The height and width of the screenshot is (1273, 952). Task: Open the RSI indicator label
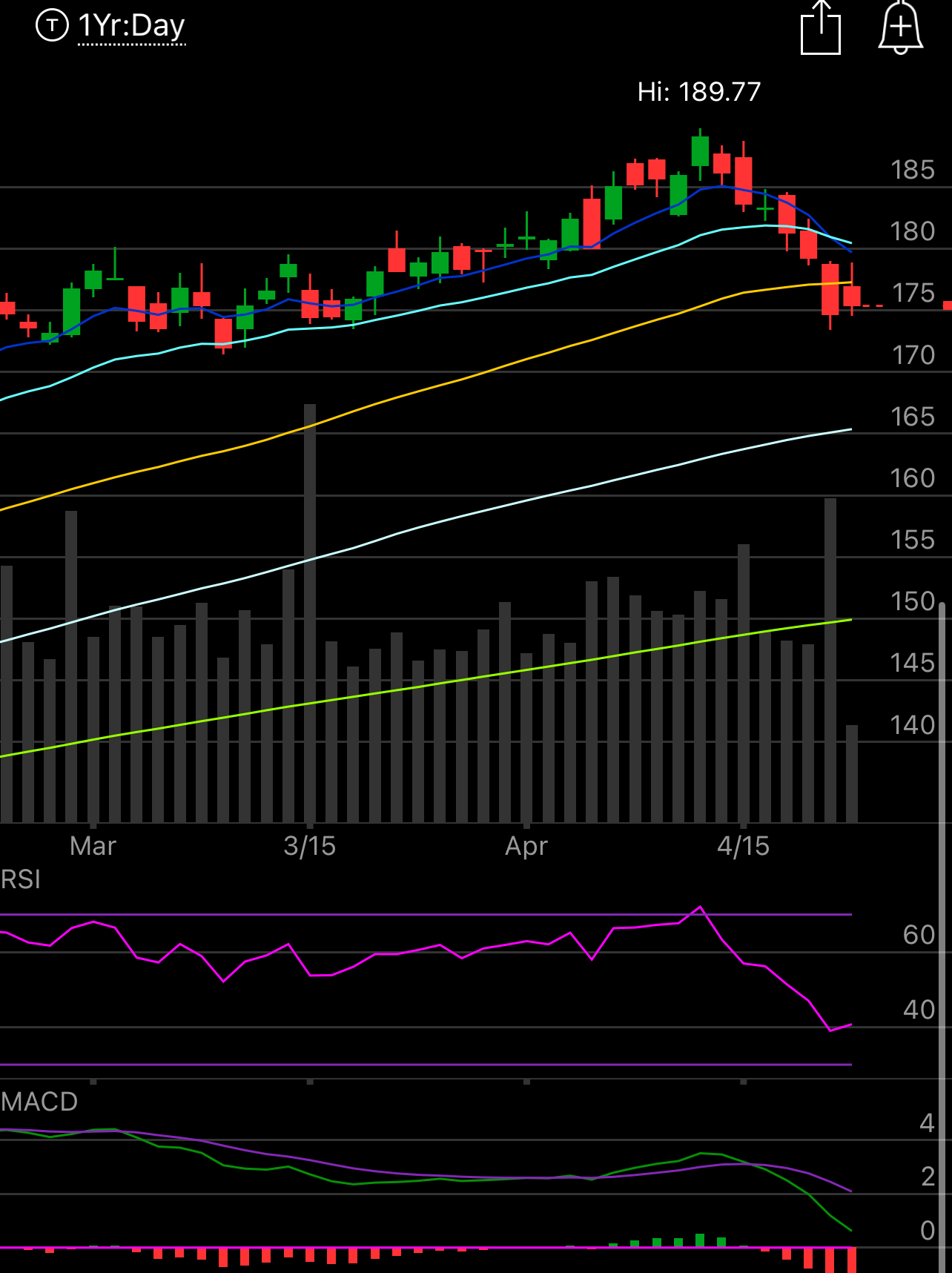(21, 879)
